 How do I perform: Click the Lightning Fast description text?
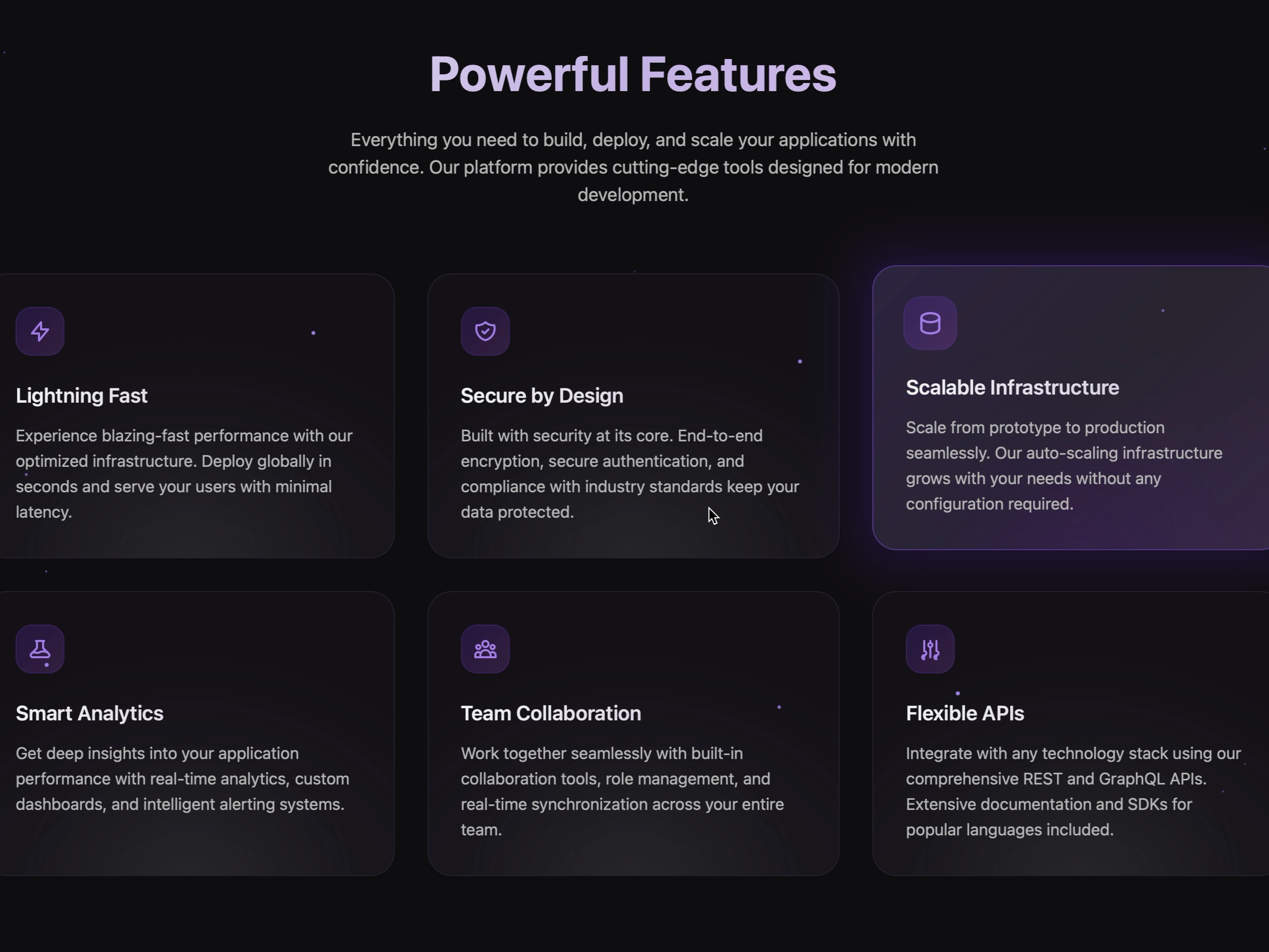pos(184,473)
